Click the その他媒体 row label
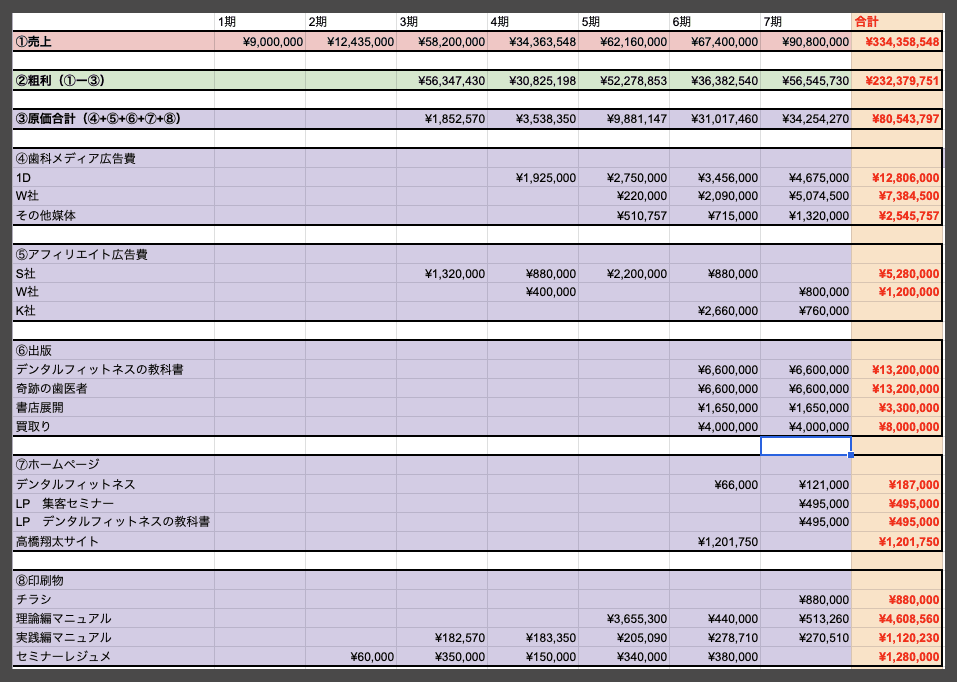Screen dimensions: 957x682 114,216
